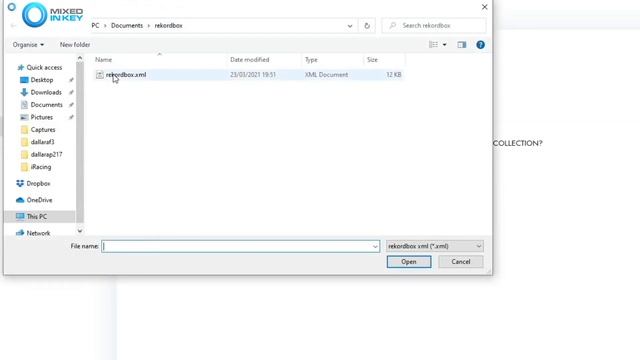The image size is (640, 360).
Task: Click the Pictures icon in sidebar
Action: pyautogui.click(x=24, y=117)
